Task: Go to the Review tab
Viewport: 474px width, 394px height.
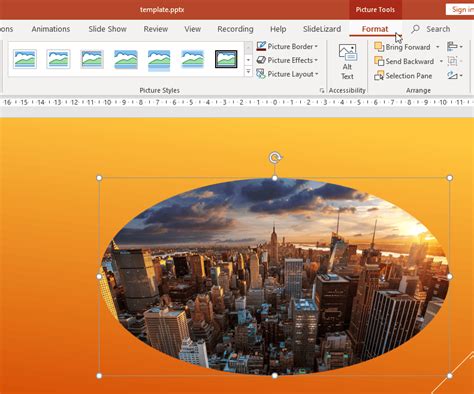Action: pos(156,29)
